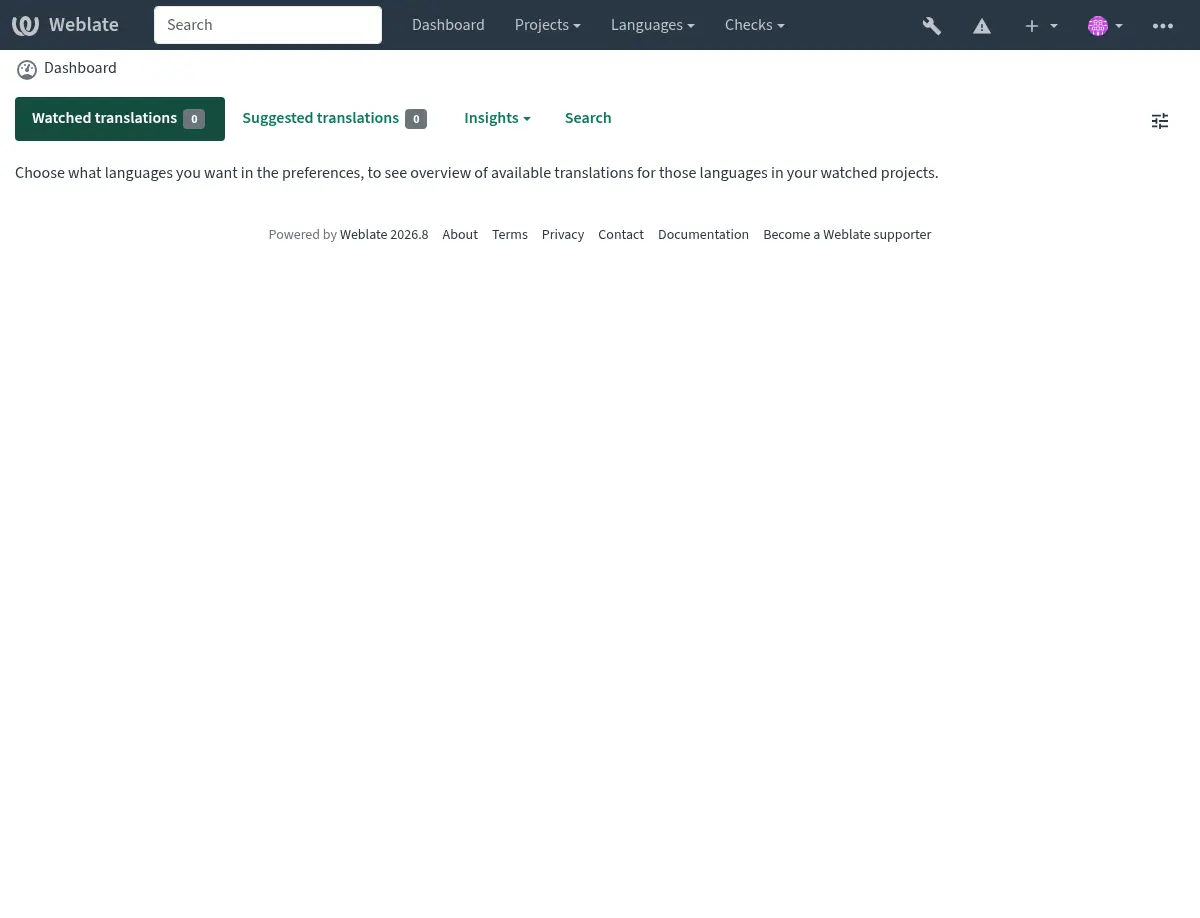Image resolution: width=1200 pixels, height=918 pixels.
Task: Click the Weblate brand name text
Action: pos(84,25)
